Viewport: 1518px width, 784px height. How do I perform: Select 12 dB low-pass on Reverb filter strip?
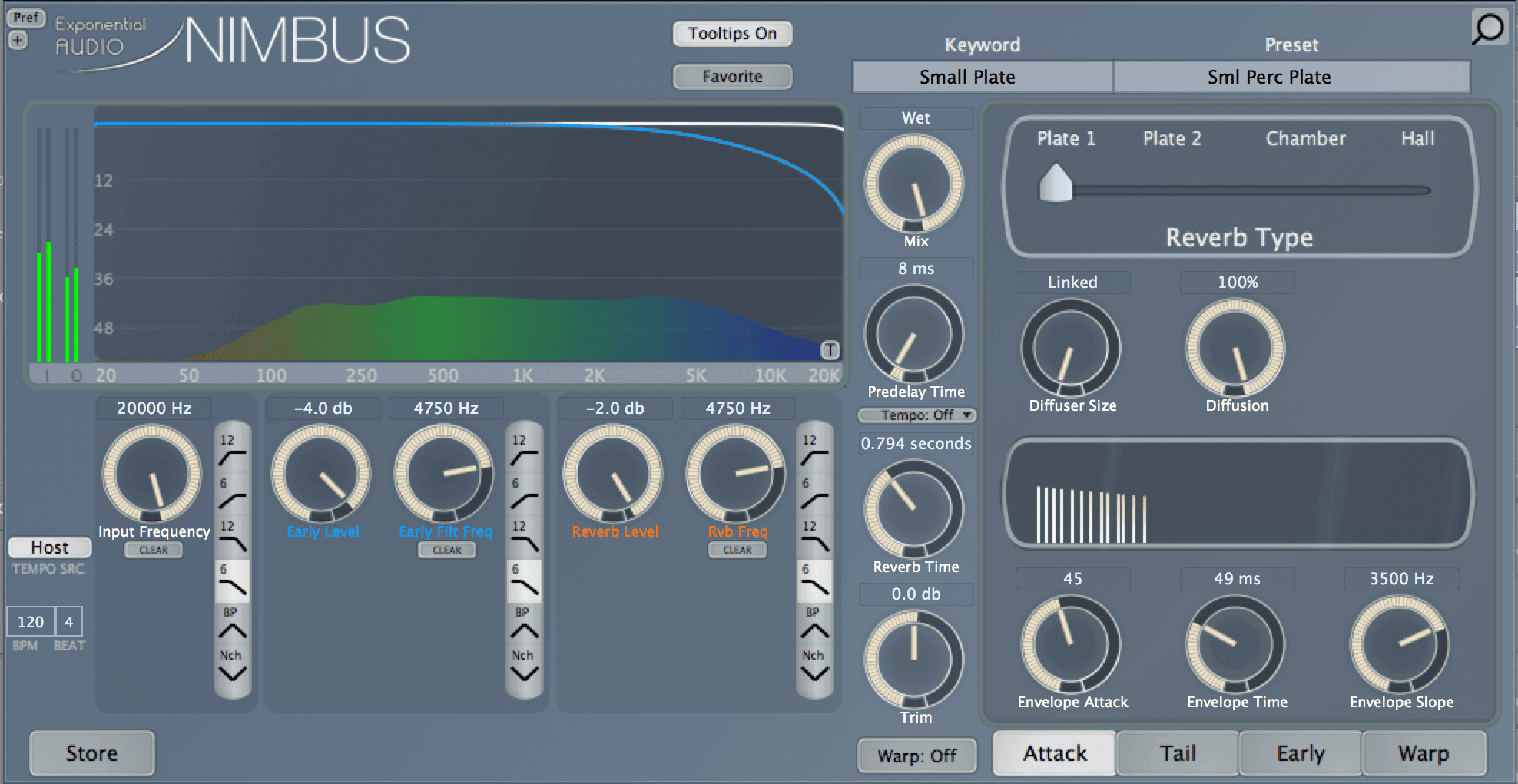tap(814, 537)
